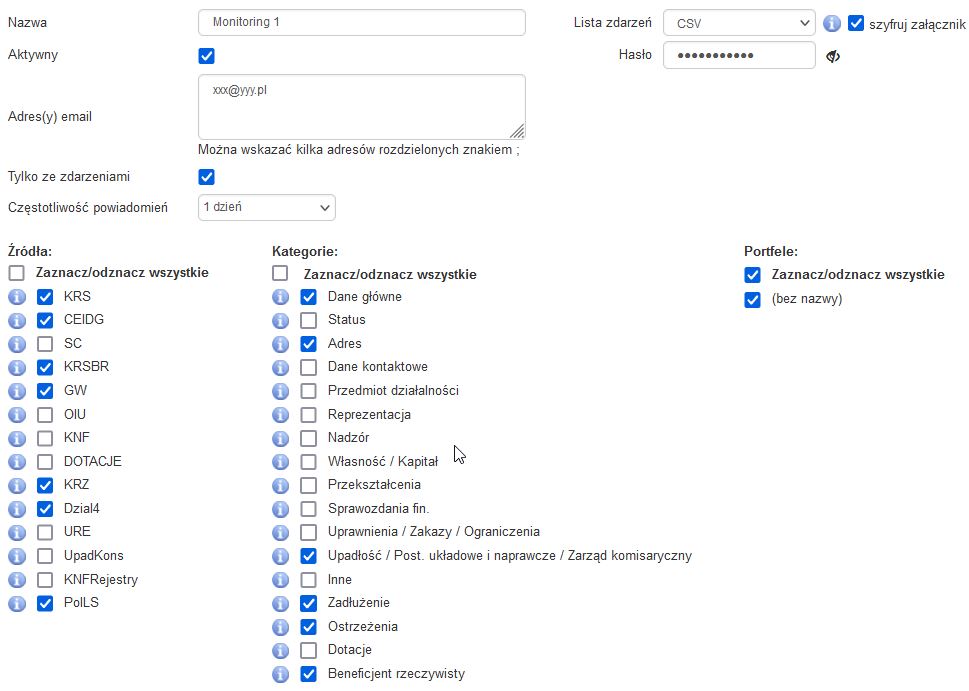The width and height of the screenshot is (969, 691).
Task: Toggle all sources via Zaznacz/odznacz wszystkie
Action: [x=16, y=273]
